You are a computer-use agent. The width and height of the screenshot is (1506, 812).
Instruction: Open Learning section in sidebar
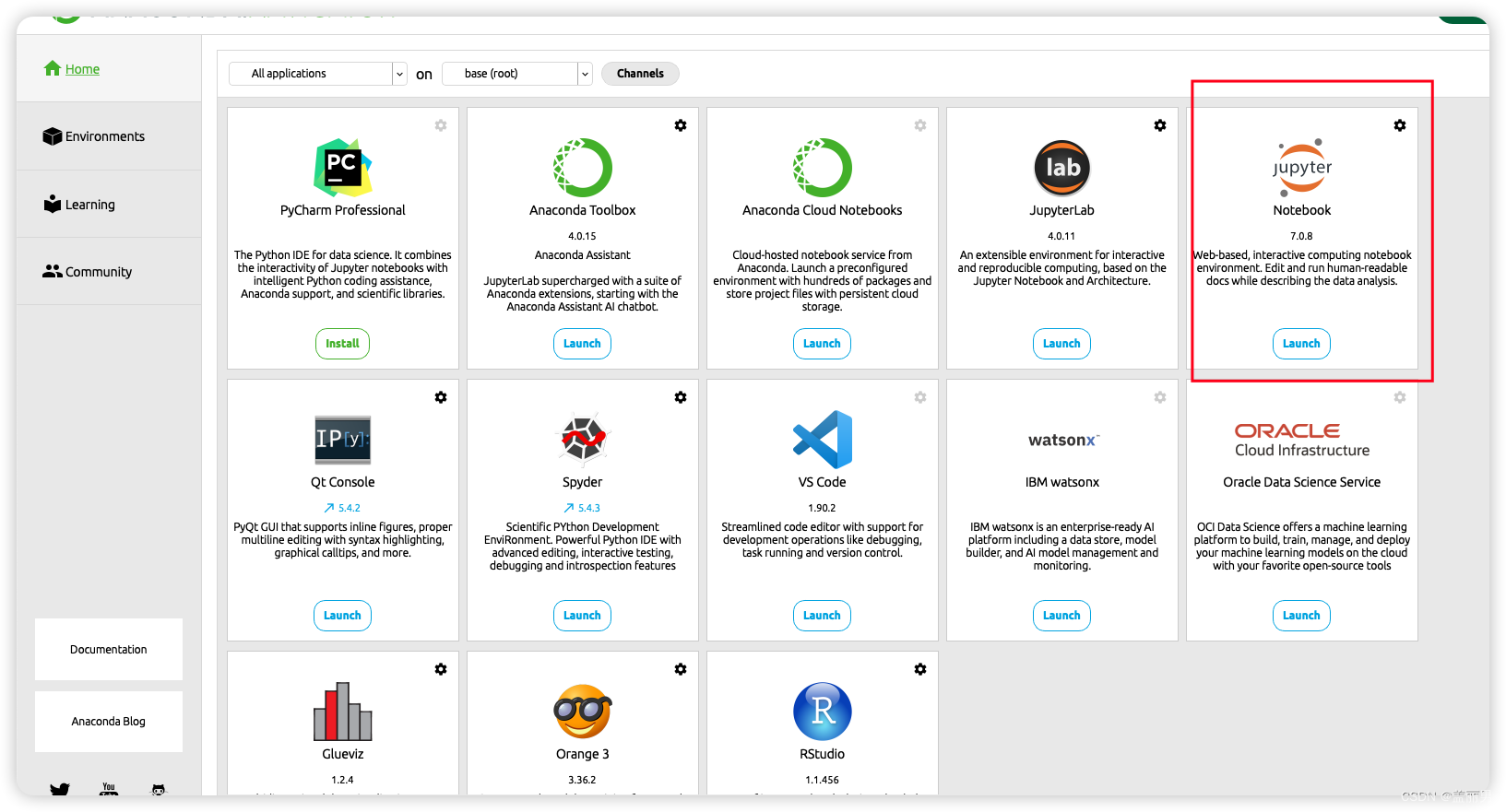(x=79, y=205)
